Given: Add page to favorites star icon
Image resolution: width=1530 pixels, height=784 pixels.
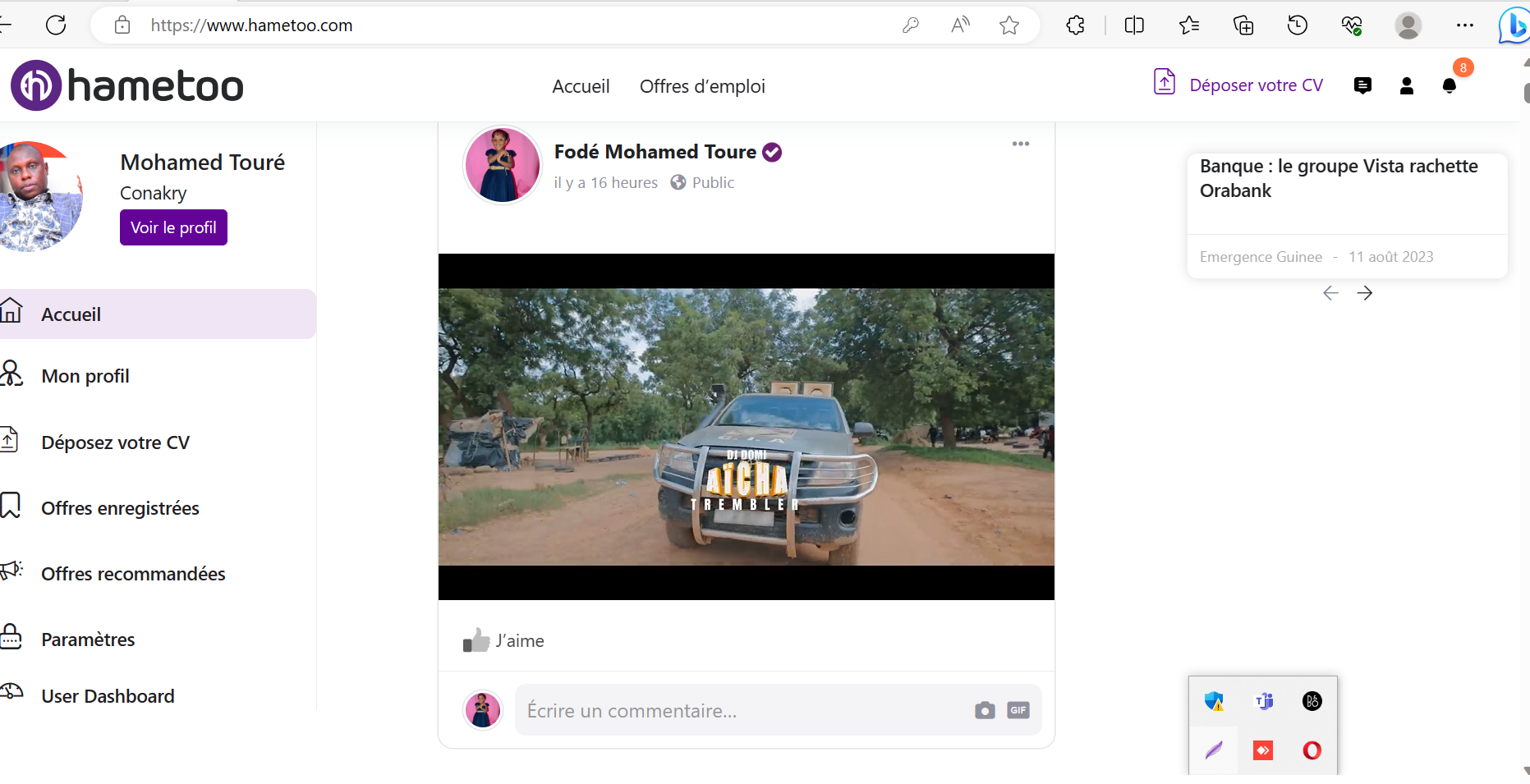Looking at the screenshot, I should pos(1009,25).
